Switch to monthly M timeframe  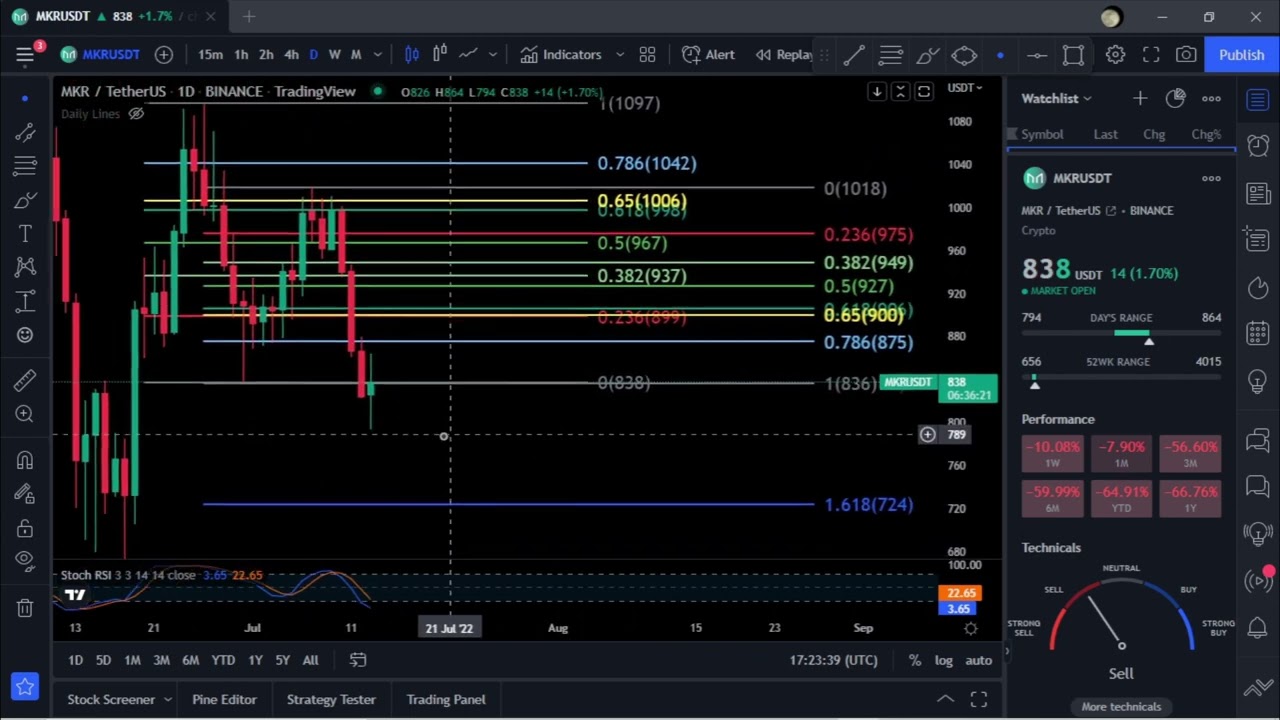(356, 55)
